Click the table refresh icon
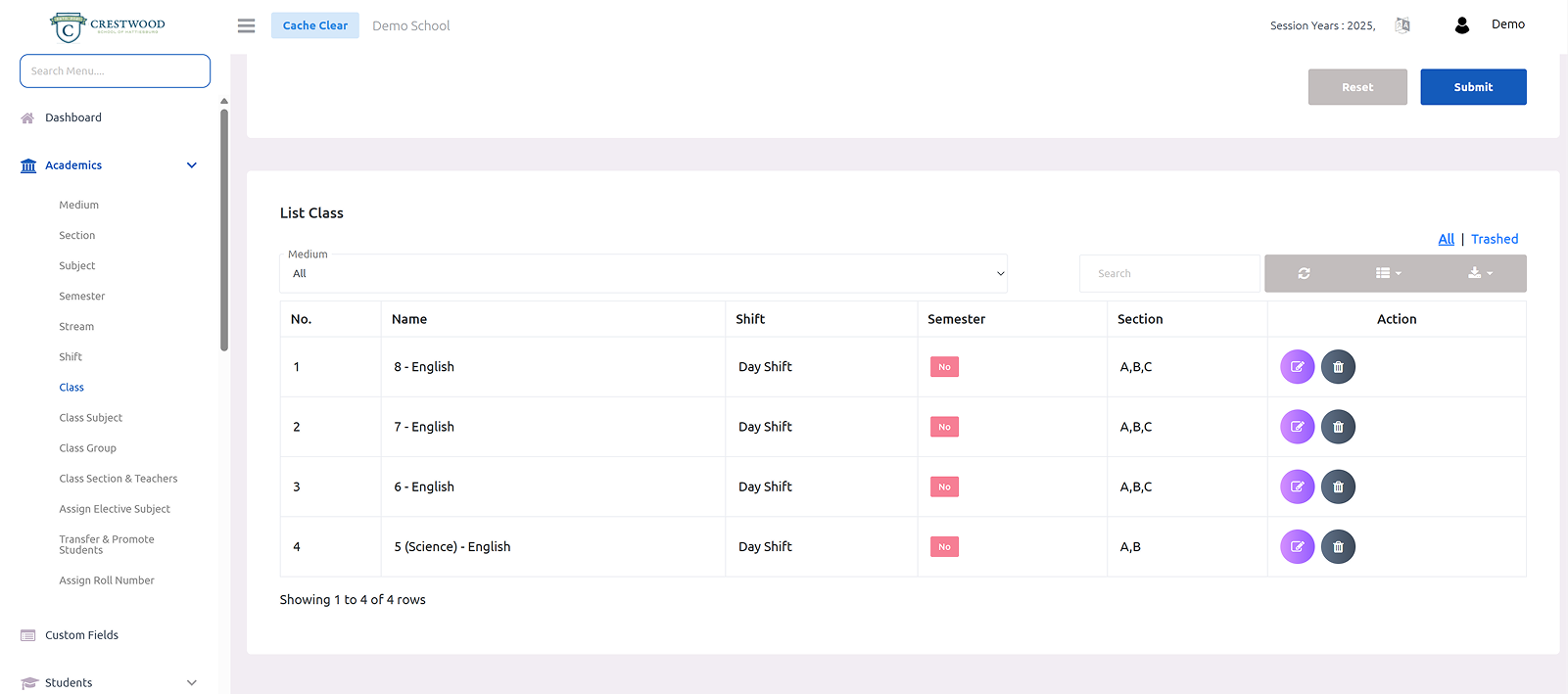This screenshot has width=1568, height=694. (x=1304, y=274)
